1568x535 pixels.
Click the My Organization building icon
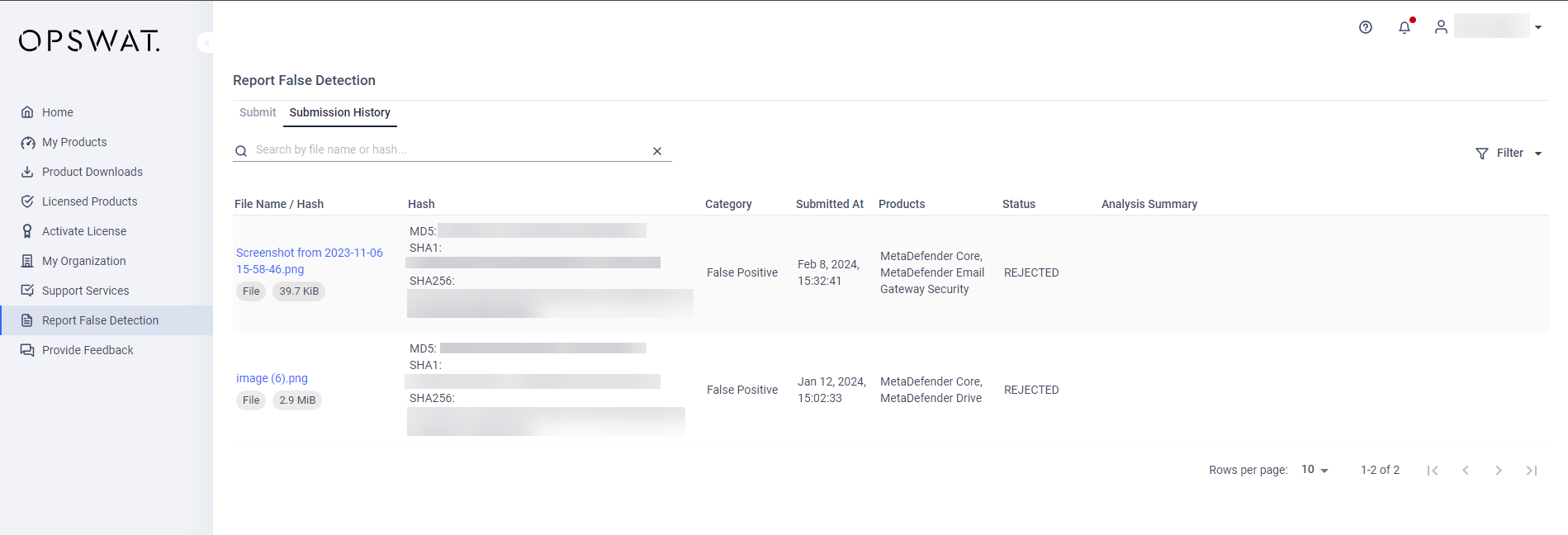[27, 261]
